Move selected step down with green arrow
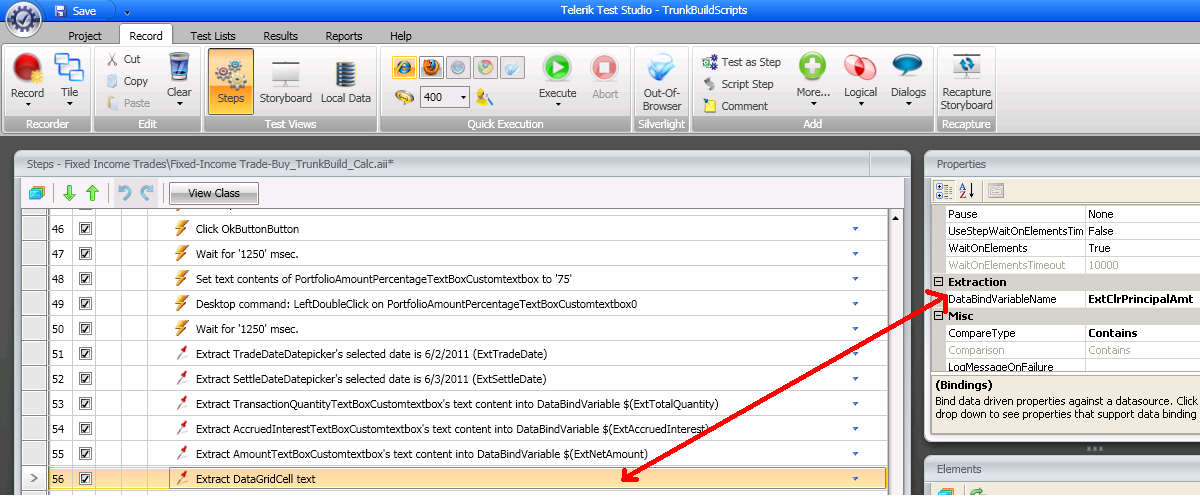 (x=69, y=193)
